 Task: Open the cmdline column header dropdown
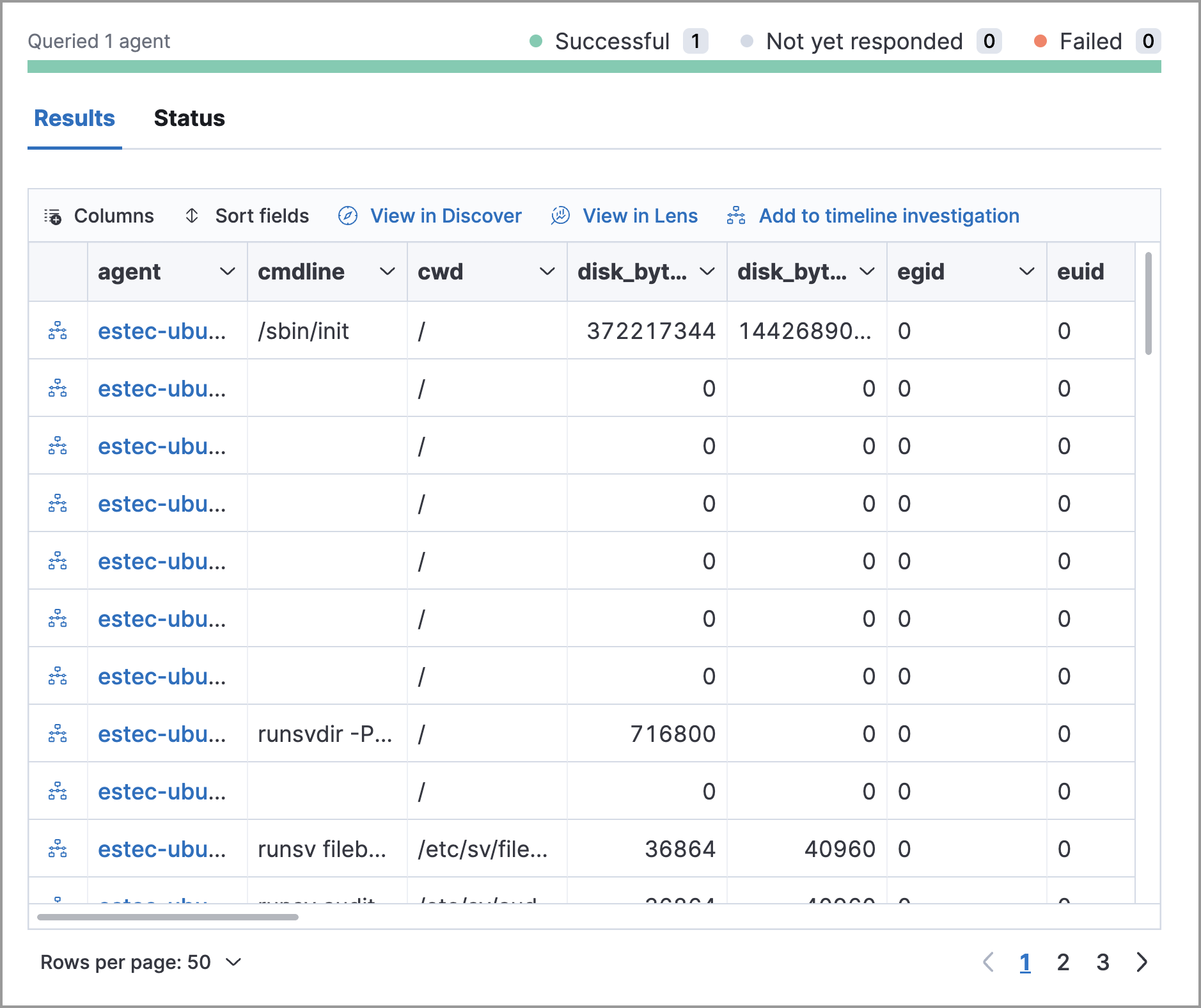[388, 272]
